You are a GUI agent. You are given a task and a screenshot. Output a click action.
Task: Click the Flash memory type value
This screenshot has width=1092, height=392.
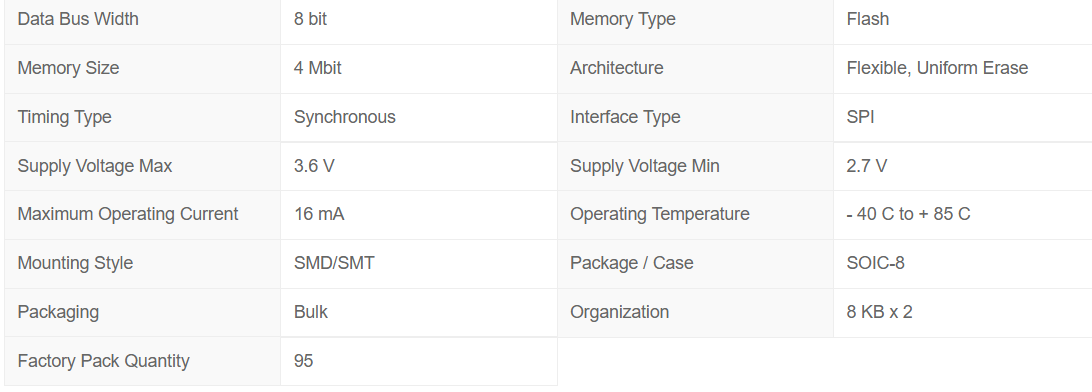click(x=868, y=19)
